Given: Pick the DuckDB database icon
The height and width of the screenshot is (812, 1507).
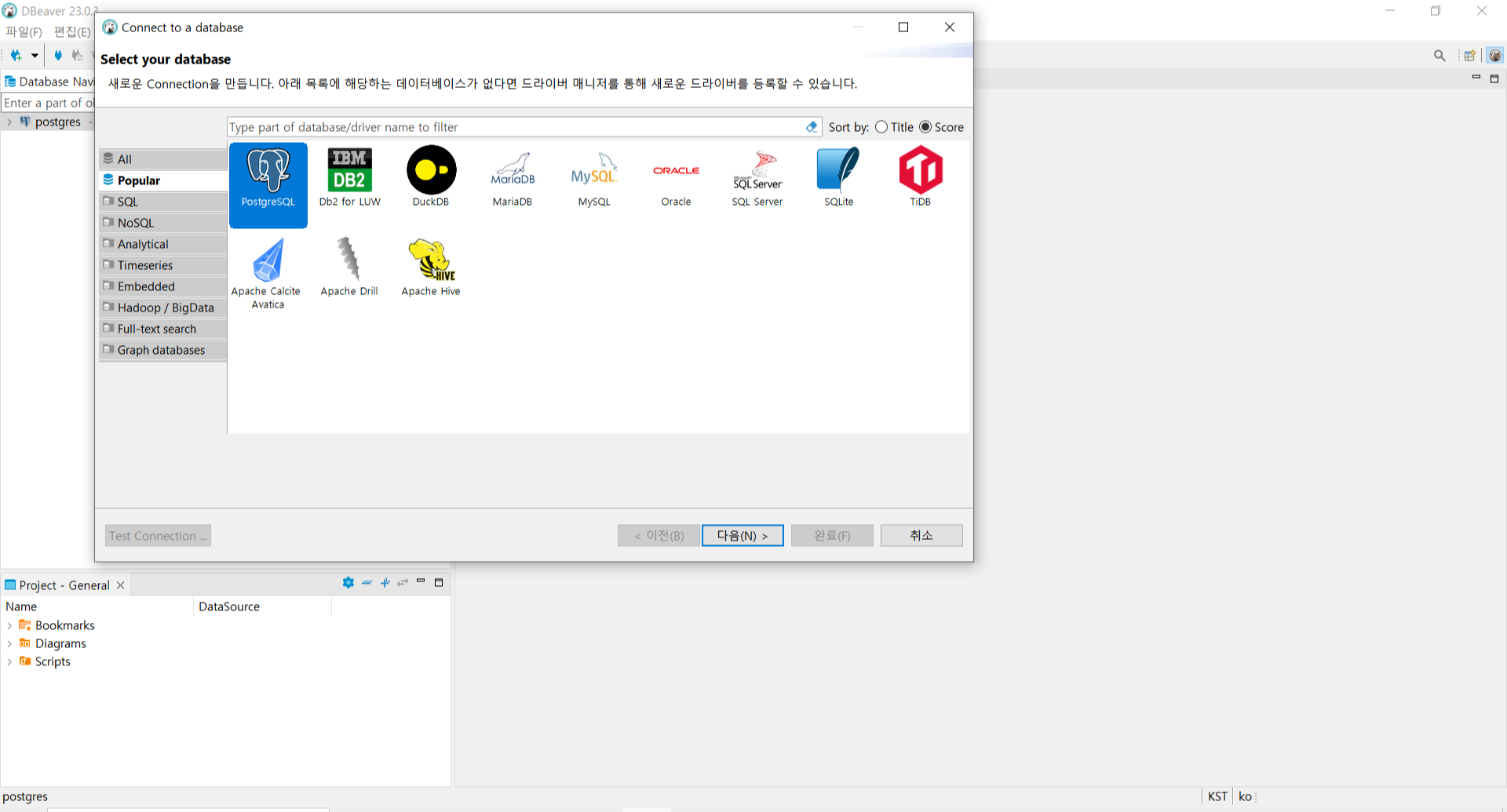Looking at the screenshot, I should click(x=431, y=178).
